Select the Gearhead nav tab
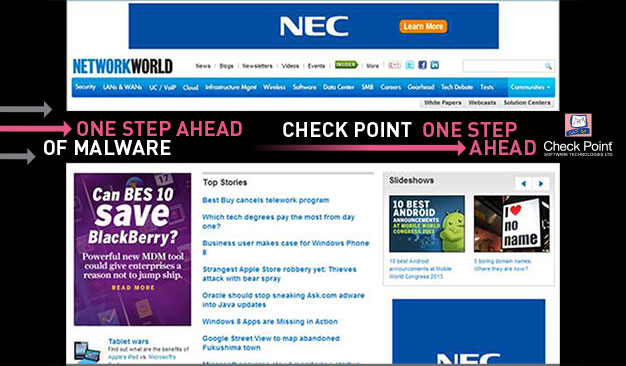 (421, 87)
